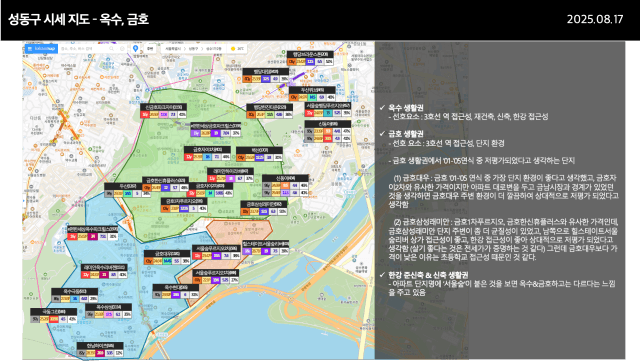Focus the map search input field
640x361 pixels.
pyautogui.click(x=84, y=49)
